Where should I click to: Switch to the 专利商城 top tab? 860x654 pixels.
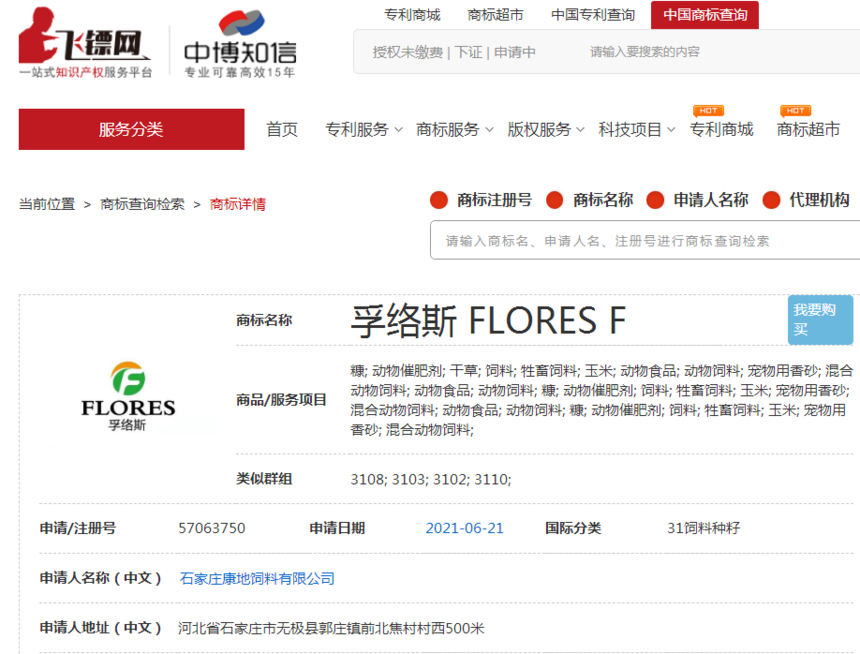tap(412, 15)
